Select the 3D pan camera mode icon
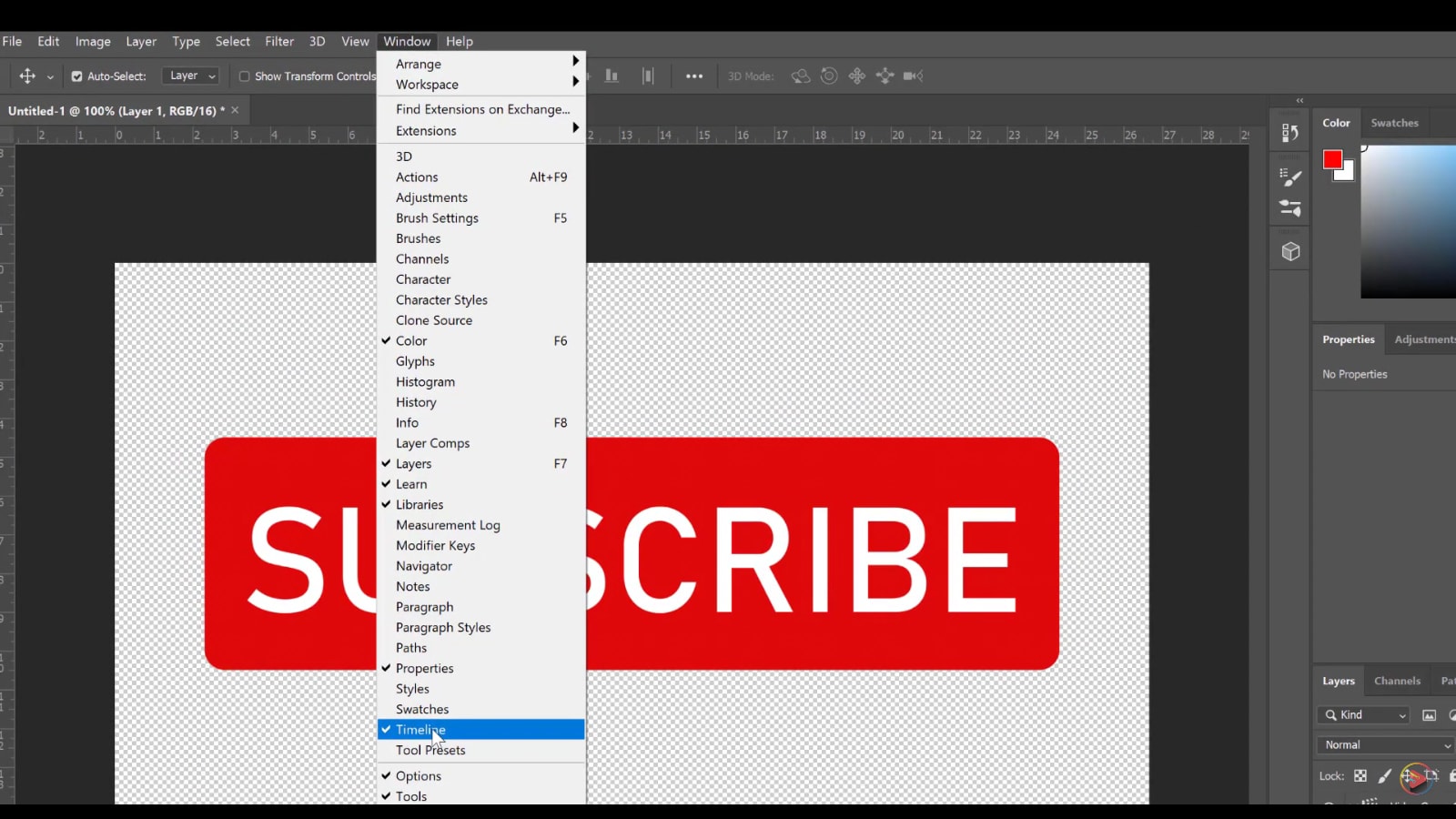This screenshot has height=819, width=1456. point(857,76)
